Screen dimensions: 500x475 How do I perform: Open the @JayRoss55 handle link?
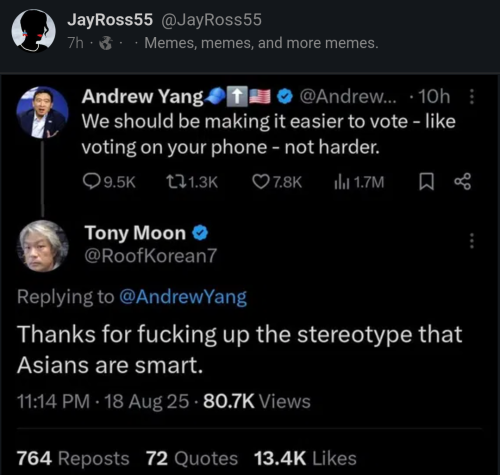pos(211,20)
